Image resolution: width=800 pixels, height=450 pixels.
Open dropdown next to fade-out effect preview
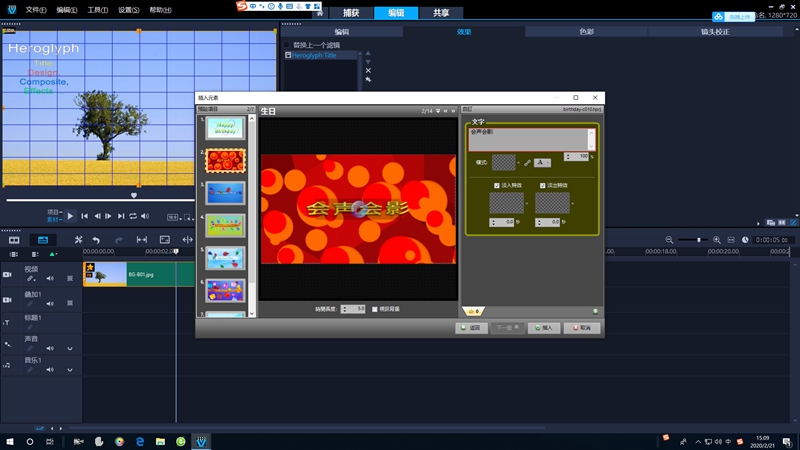[572, 204]
